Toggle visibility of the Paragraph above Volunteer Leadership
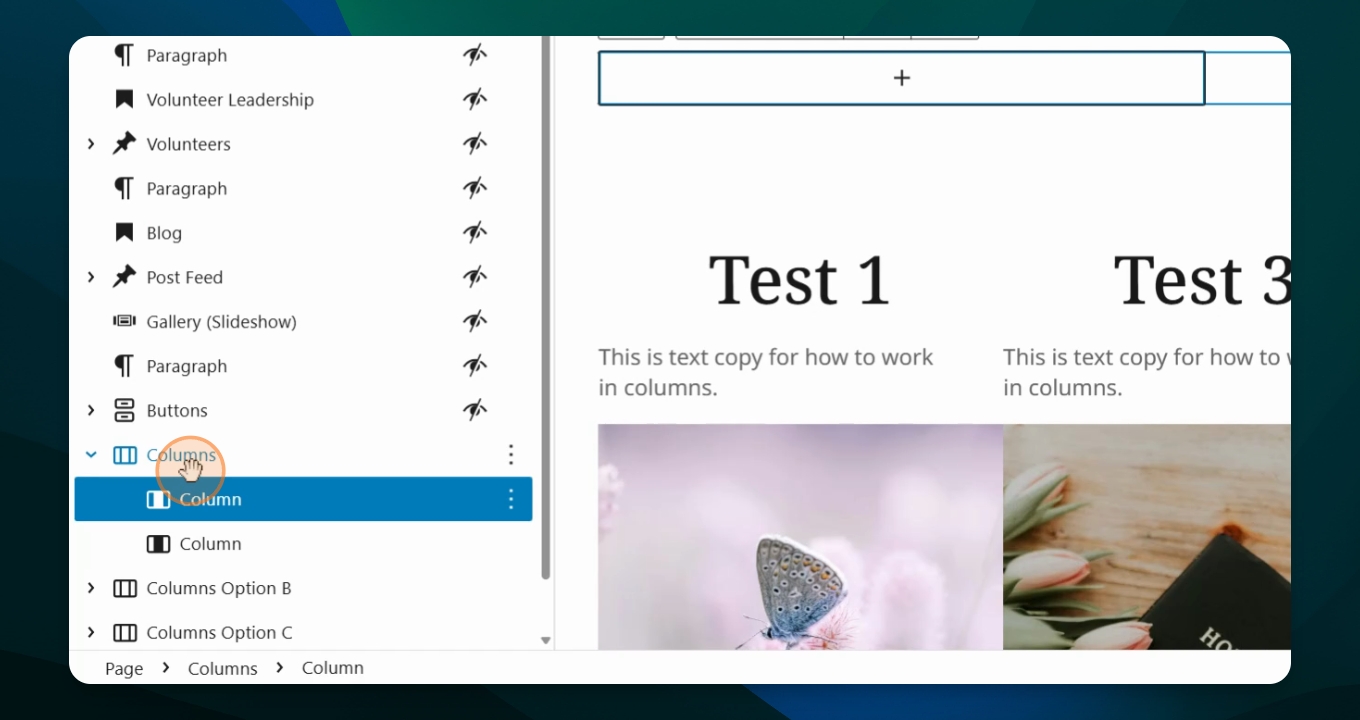The height and width of the screenshot is (720, 1360). [x=475, y=55]
